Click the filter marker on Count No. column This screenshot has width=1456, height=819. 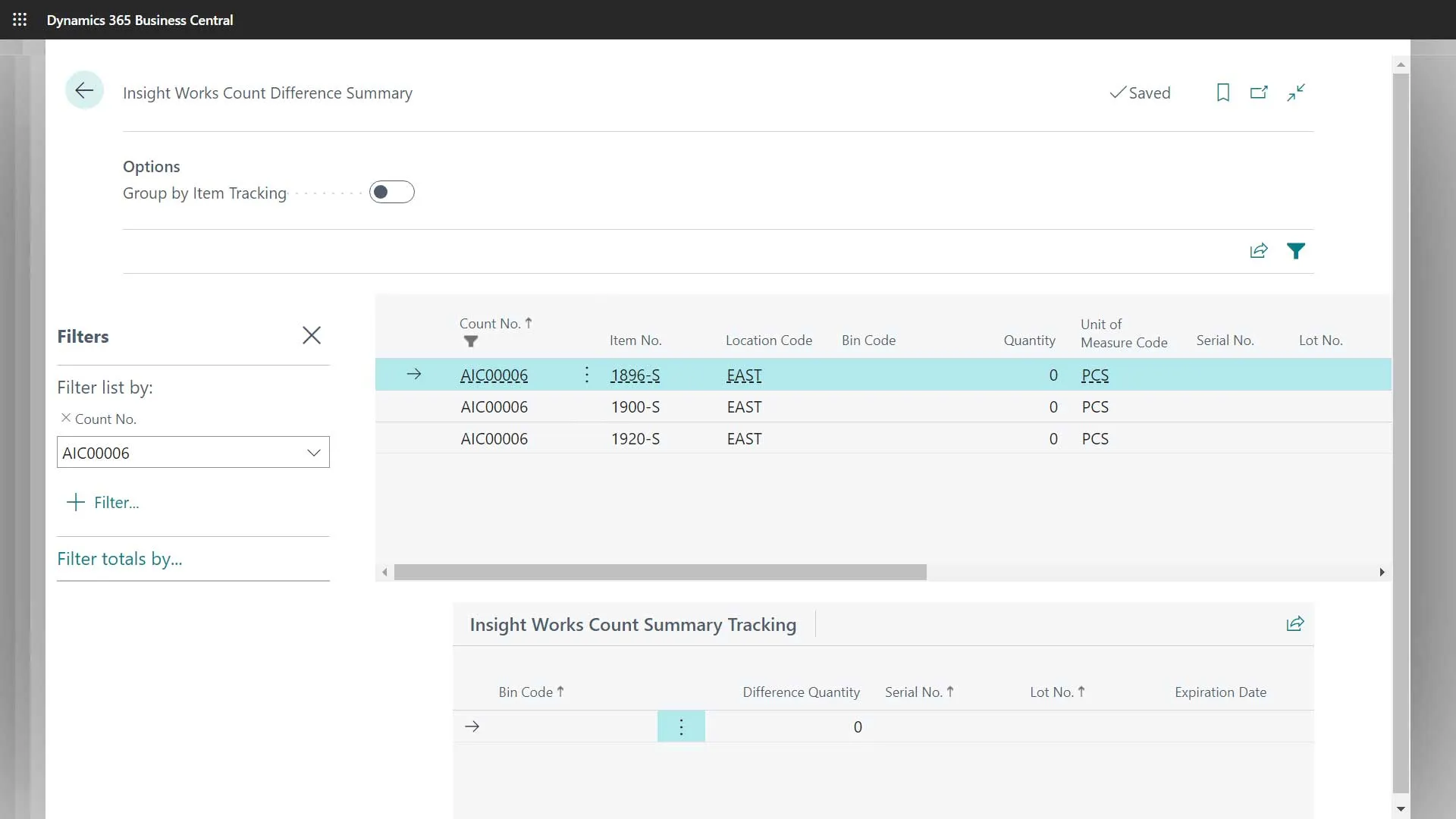(470, 341)
